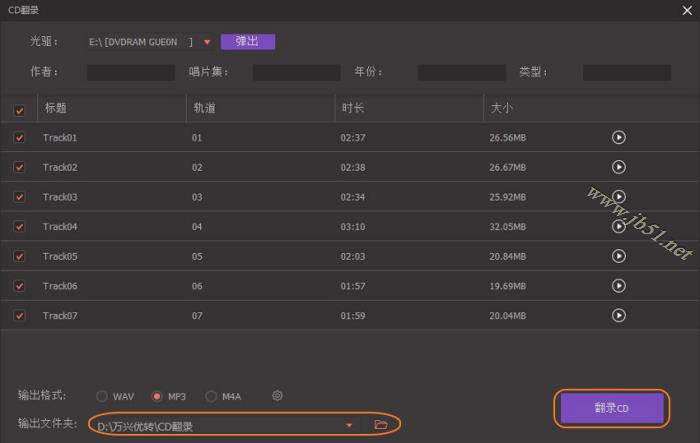The image size is (700, 443).
Task: Uncheck the Track01 checkbox
Action: click(19, 138)
